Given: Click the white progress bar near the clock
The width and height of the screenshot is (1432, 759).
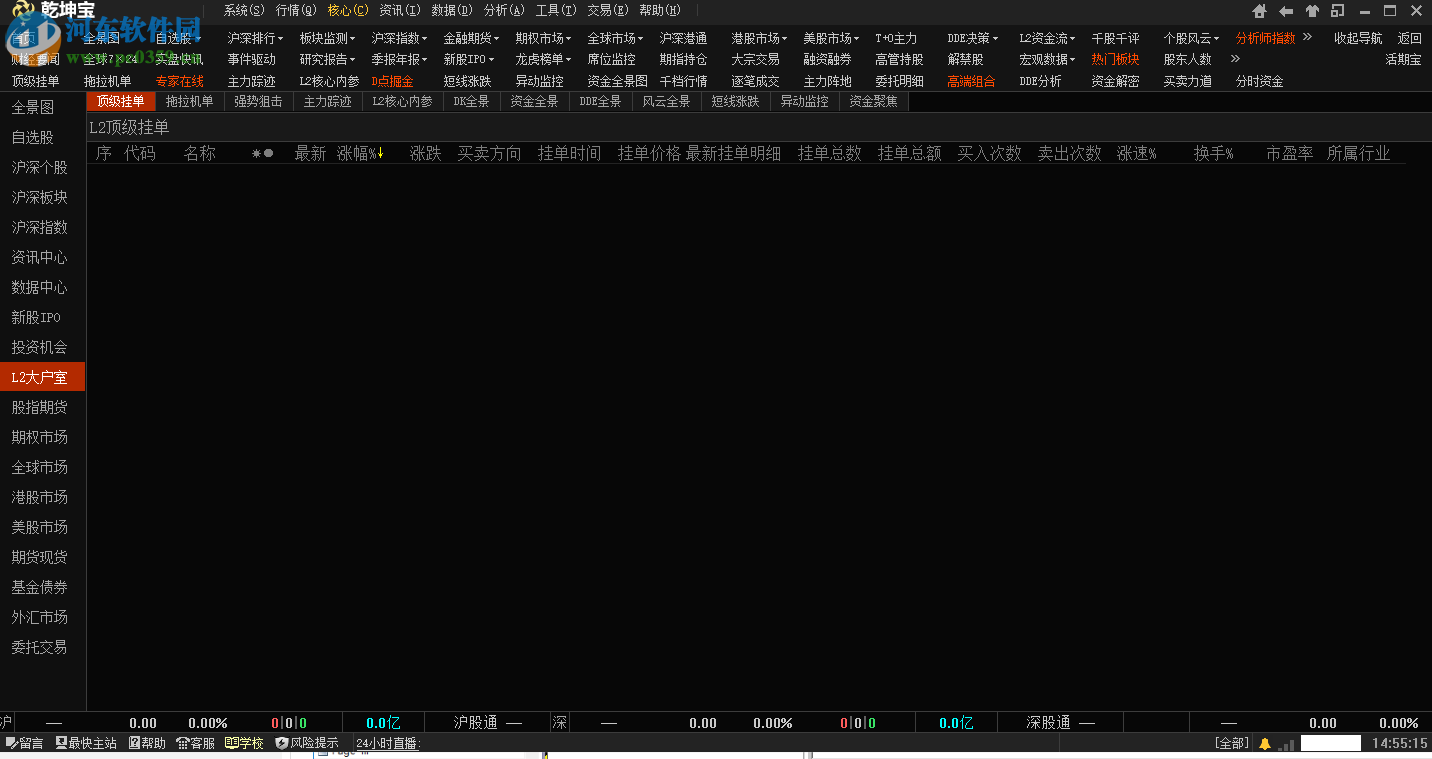Looking at the screenshot, I should click(x=1330, y=743).
